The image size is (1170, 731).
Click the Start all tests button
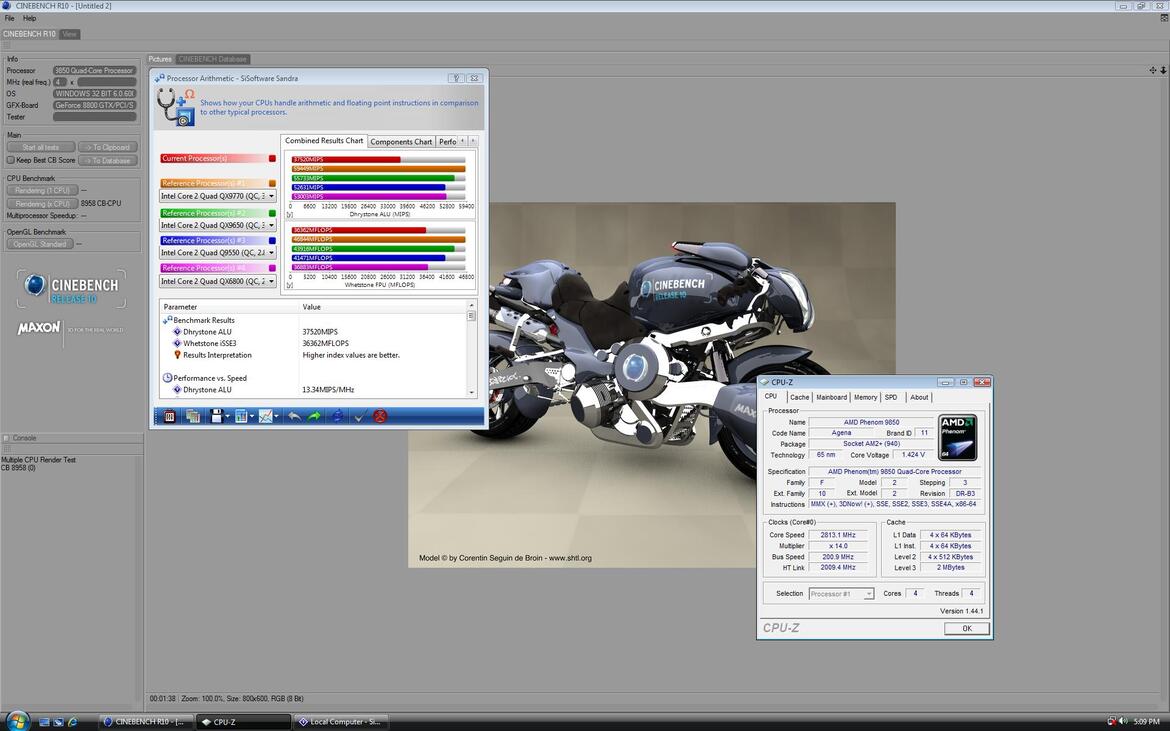tap(40, 147)
